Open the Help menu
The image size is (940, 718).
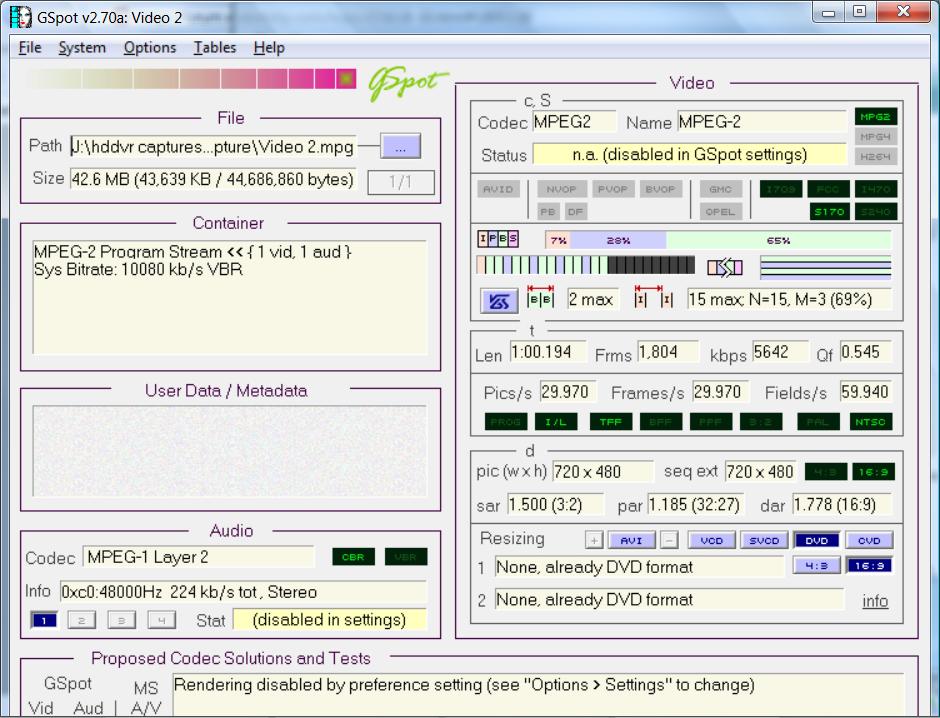coord(269,47)
